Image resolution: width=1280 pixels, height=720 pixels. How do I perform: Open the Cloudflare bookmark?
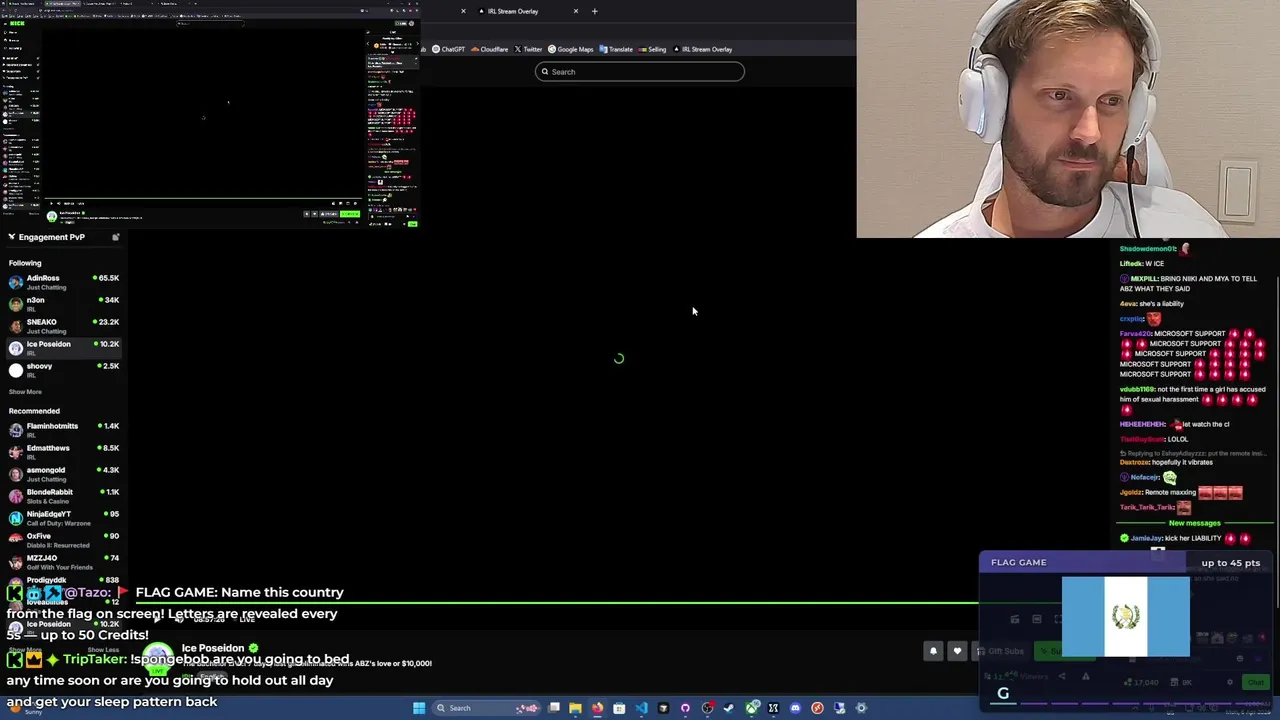[x=489, y=49]
